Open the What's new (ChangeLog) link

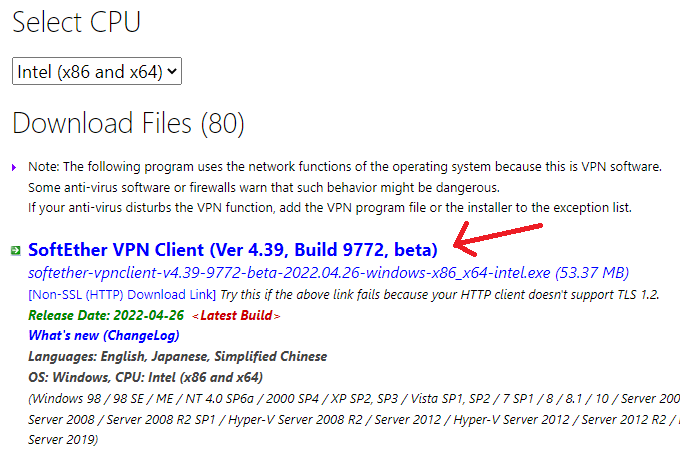[90, 335]
